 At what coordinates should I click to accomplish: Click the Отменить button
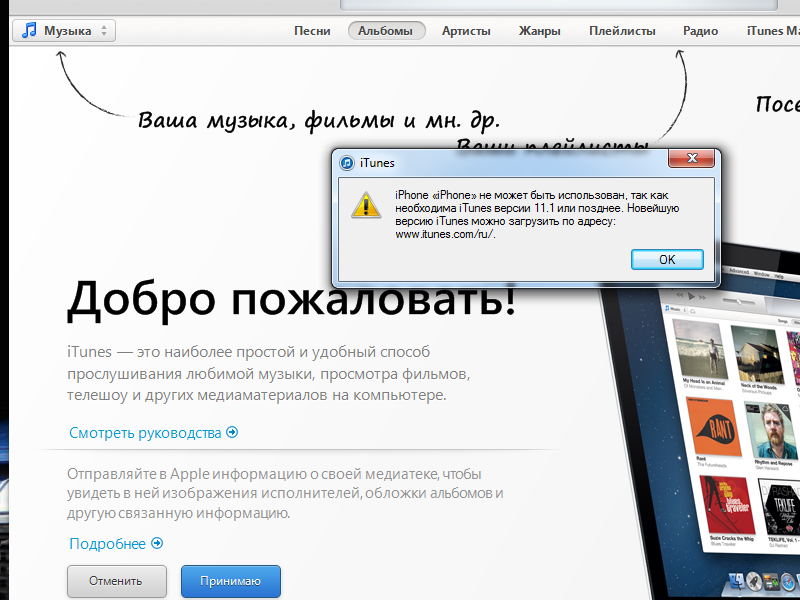pos(116,581)
